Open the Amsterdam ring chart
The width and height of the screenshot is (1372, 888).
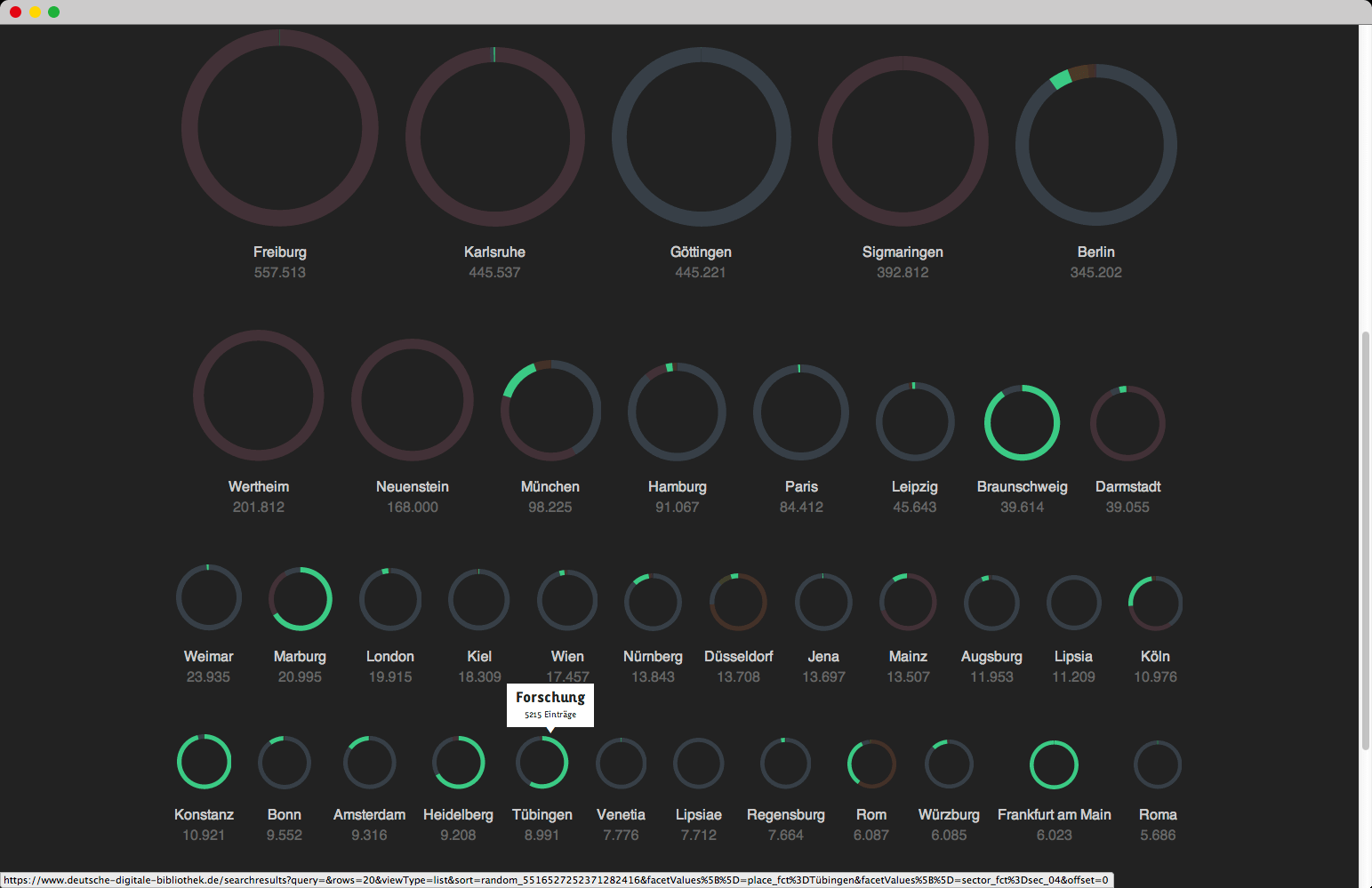pyautogui.click(x=370, y=763)
